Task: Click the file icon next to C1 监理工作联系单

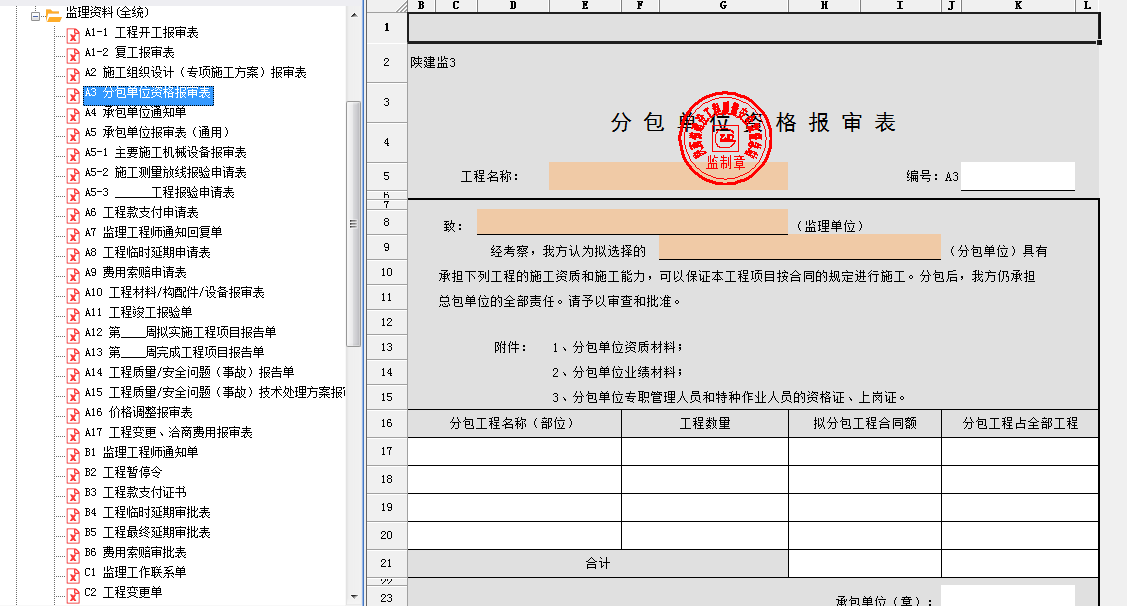Action: [73, 574]
